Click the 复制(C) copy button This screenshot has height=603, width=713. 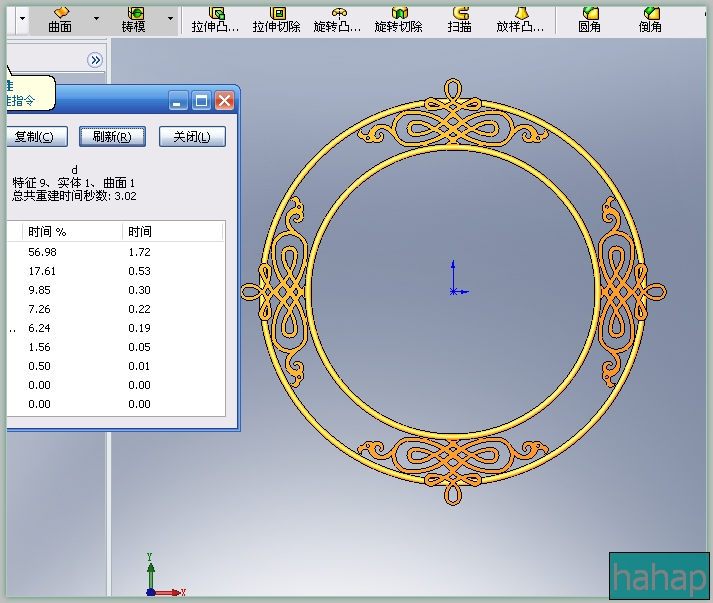pos(36,136)
